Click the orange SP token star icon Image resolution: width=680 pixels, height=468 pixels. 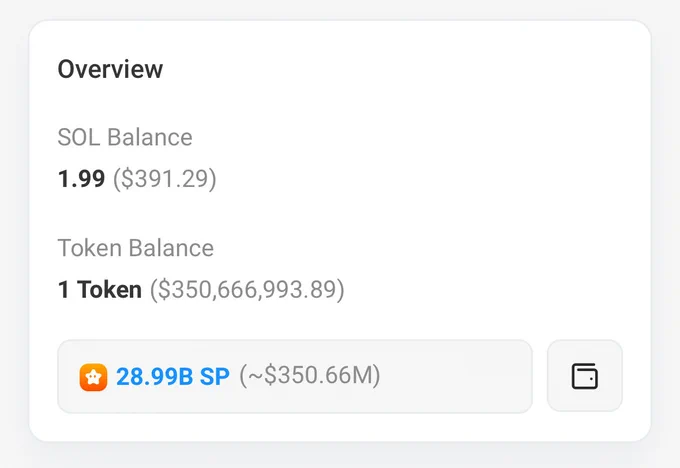[93, 377]
